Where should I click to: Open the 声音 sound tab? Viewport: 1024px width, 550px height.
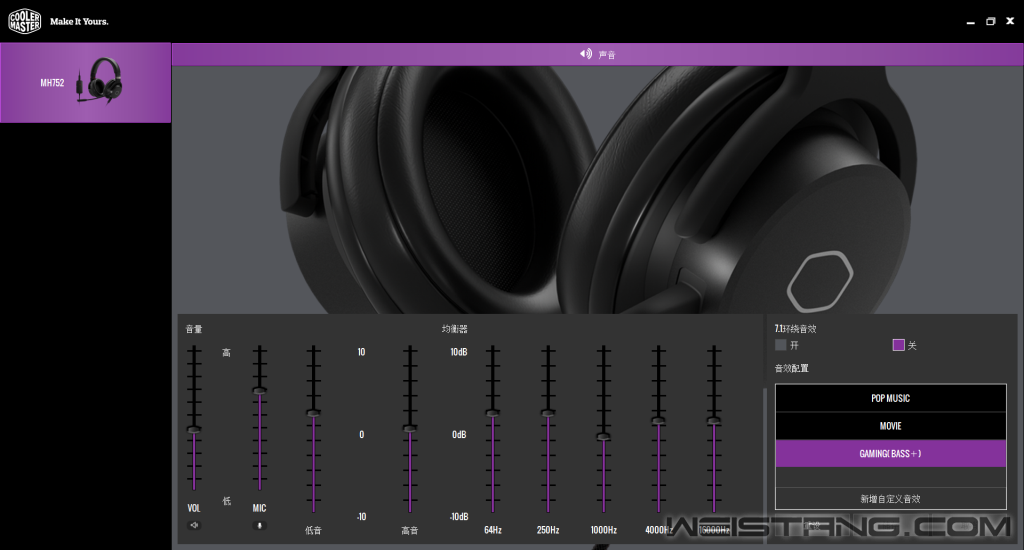coord(598,54)
